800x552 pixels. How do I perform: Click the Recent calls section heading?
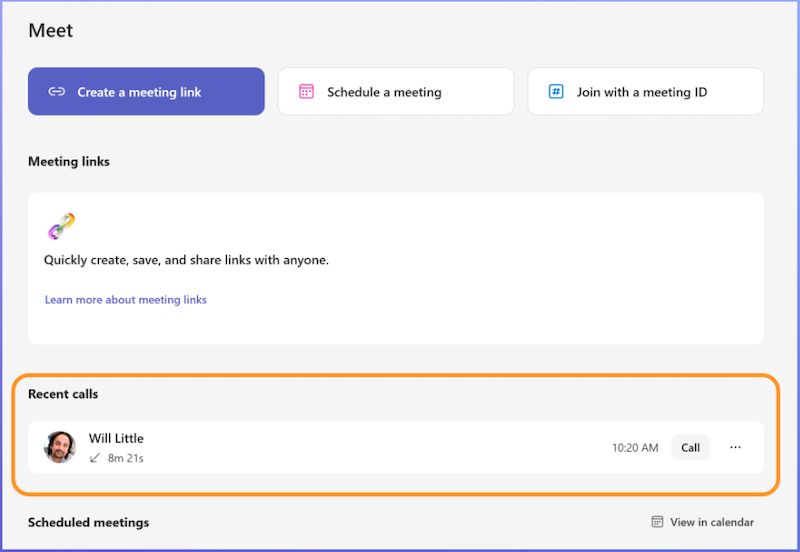[x=63, y=394]
